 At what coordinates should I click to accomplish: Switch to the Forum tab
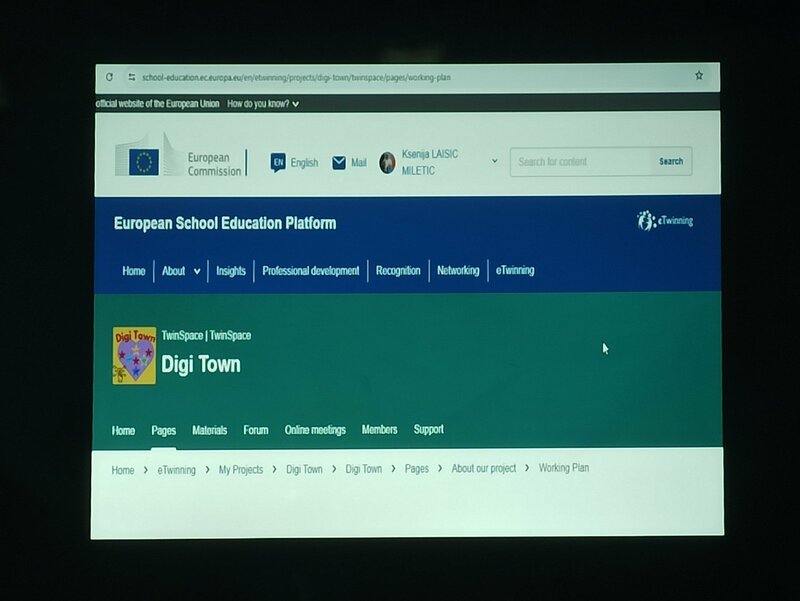pyautogui.click(x=256, y=430)
